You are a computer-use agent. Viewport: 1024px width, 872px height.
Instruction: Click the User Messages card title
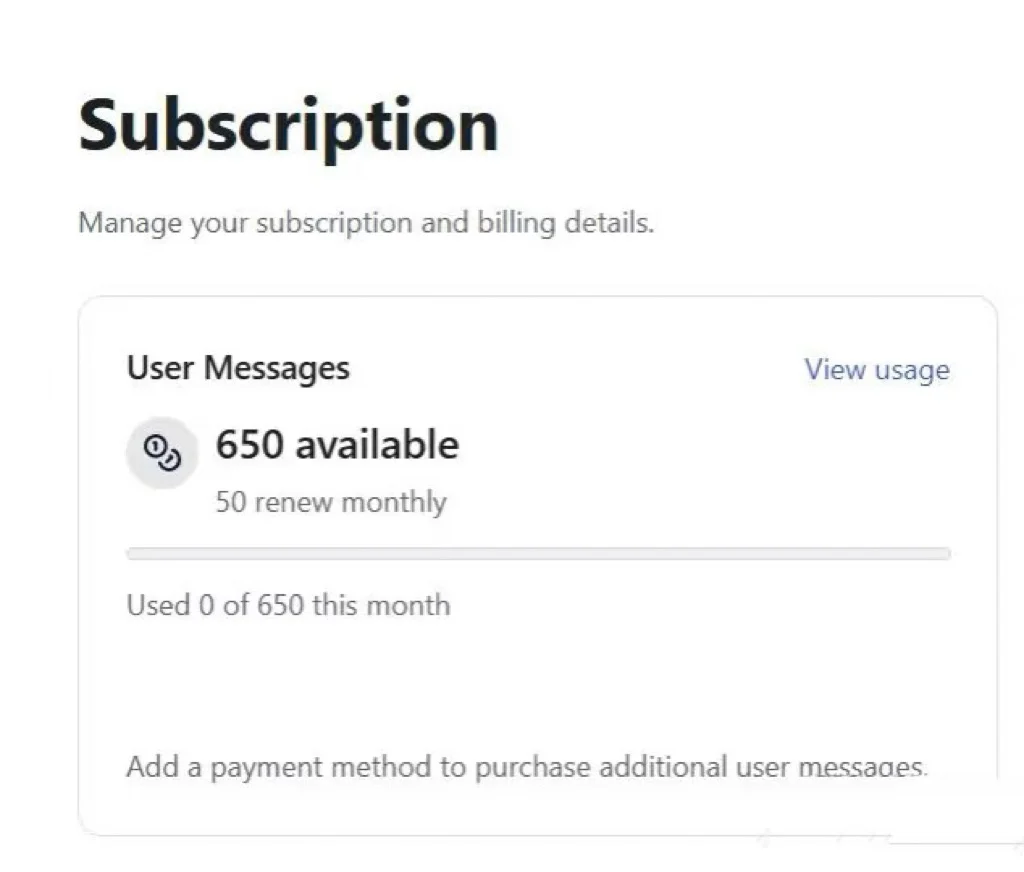coord(238,368)
